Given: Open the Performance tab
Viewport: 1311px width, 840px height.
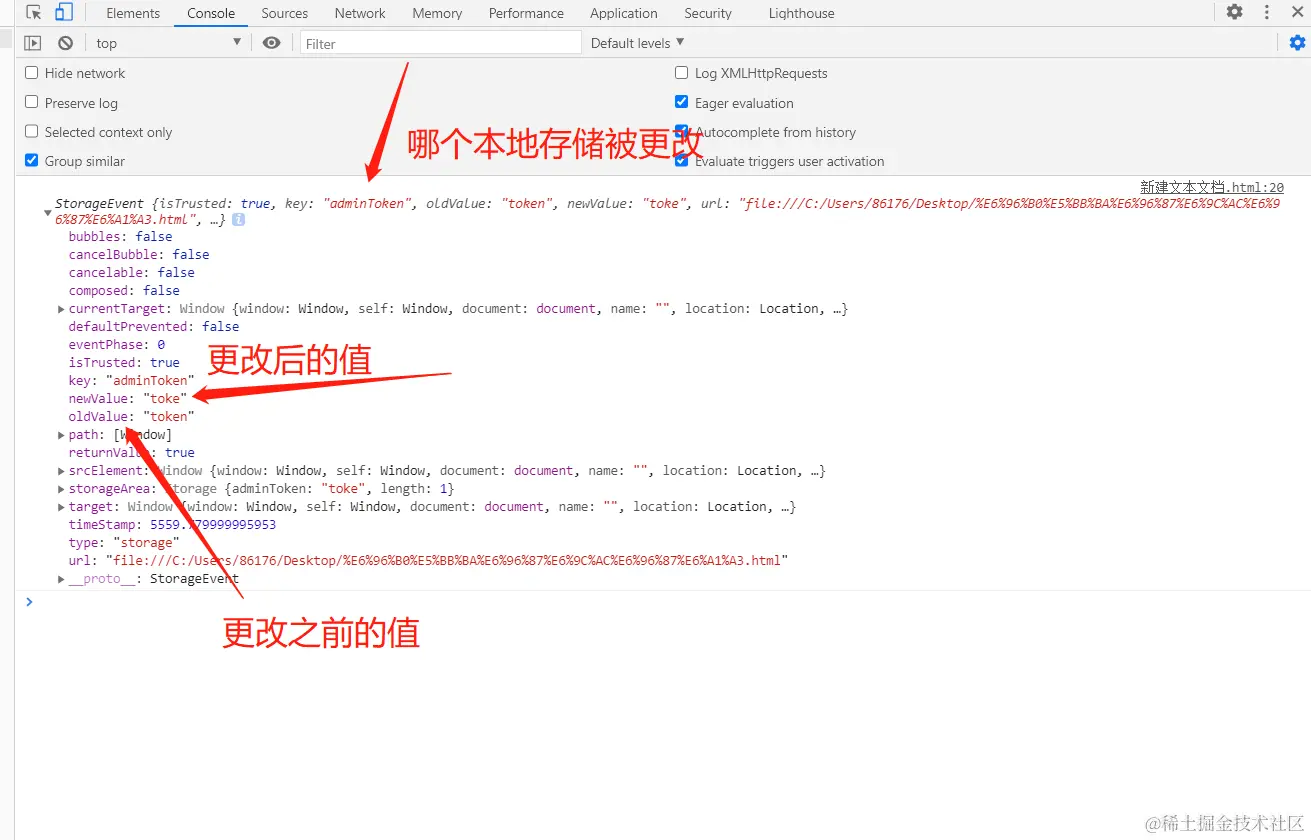Looking at the screenshot, I should (x=526, y=13).
